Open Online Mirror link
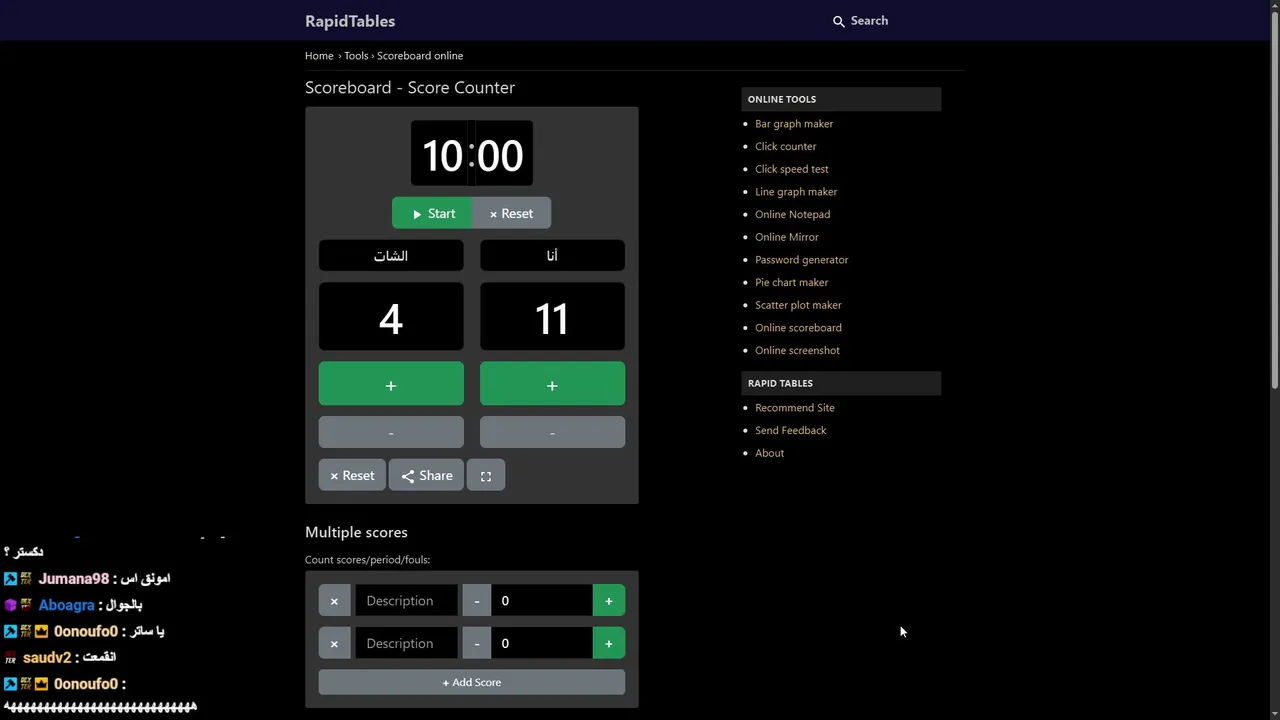Viewport: 1280px width, 720px height. point(786,237)
